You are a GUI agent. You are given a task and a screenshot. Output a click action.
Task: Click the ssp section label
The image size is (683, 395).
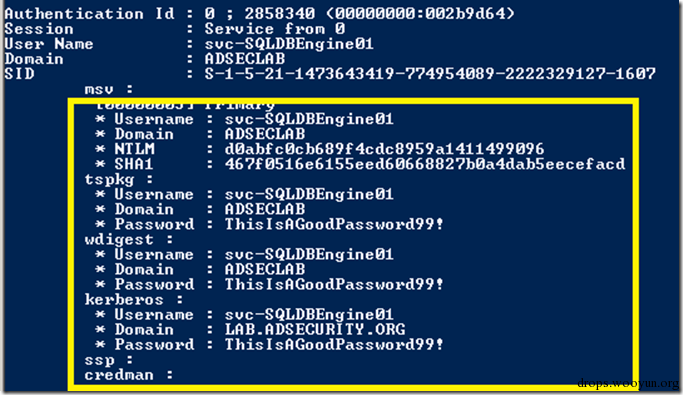(108, 360)
